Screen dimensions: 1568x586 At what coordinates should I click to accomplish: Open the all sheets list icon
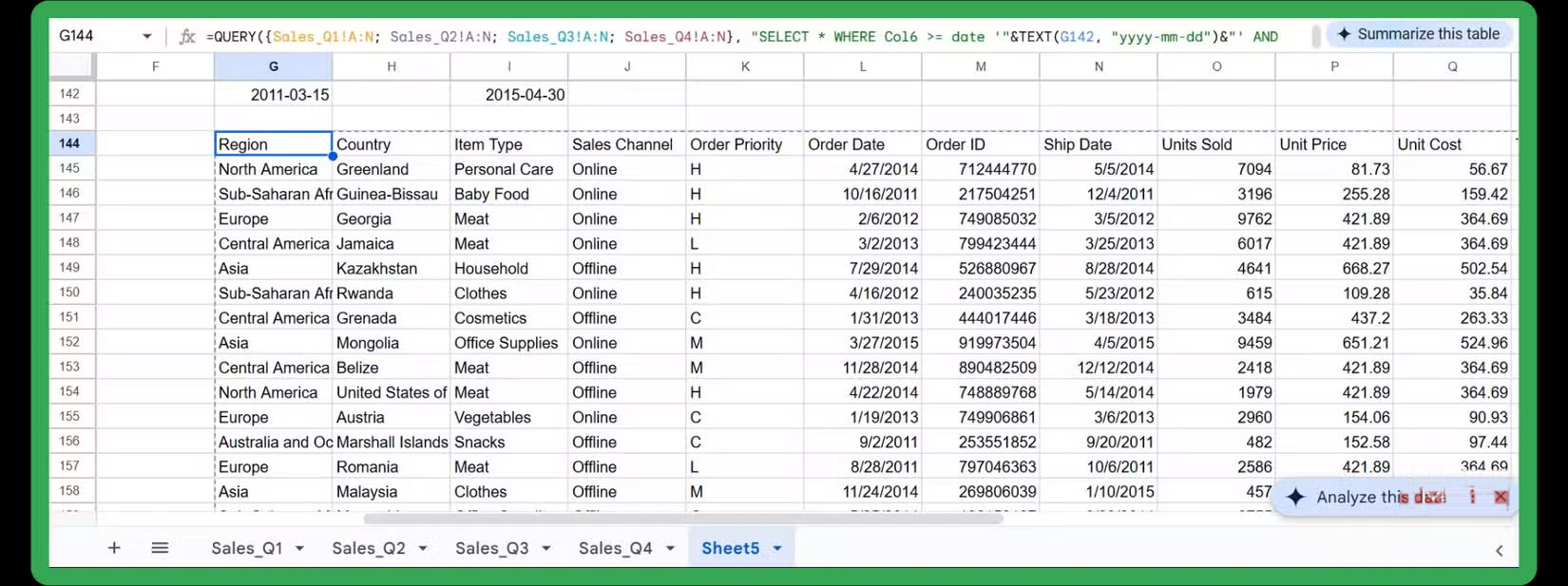160,548
